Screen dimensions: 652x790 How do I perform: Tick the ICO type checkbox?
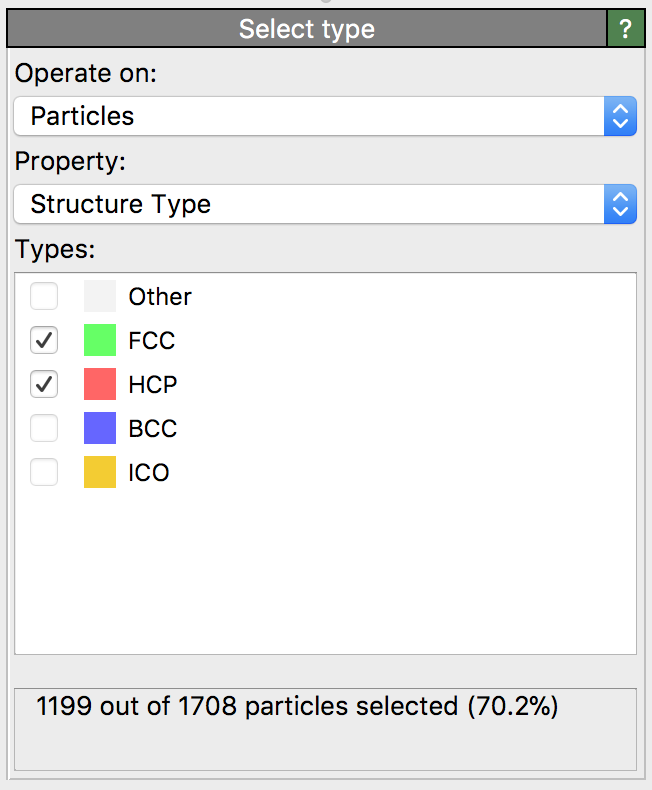pos(44,472)
